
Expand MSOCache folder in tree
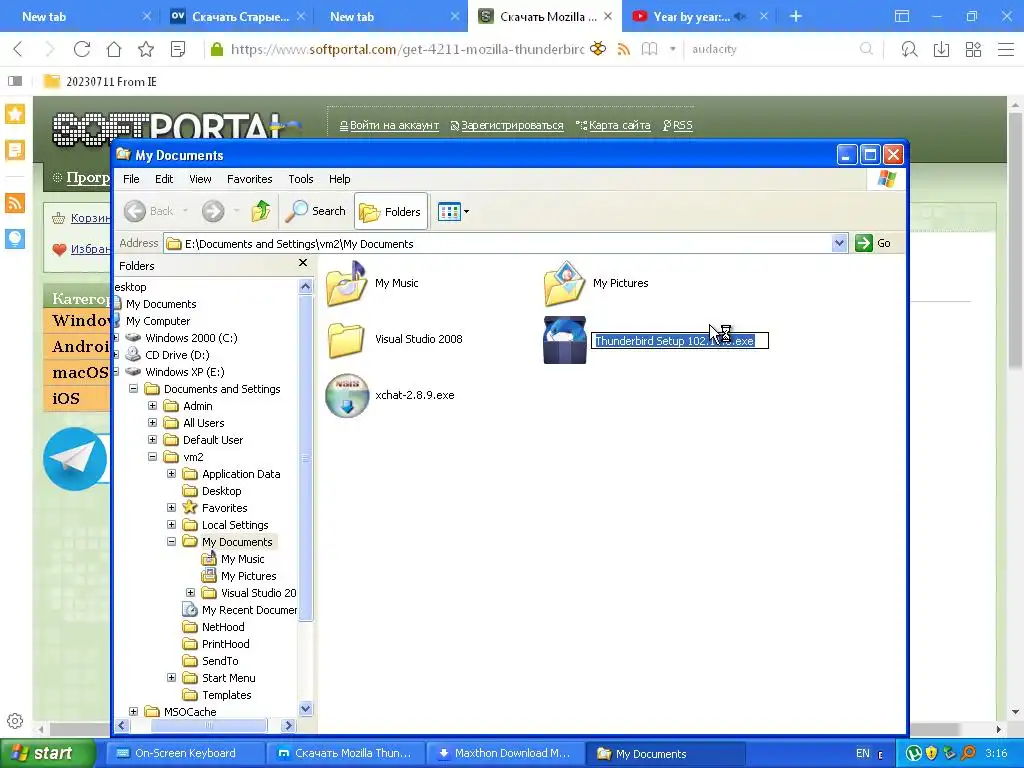[133, 711]
